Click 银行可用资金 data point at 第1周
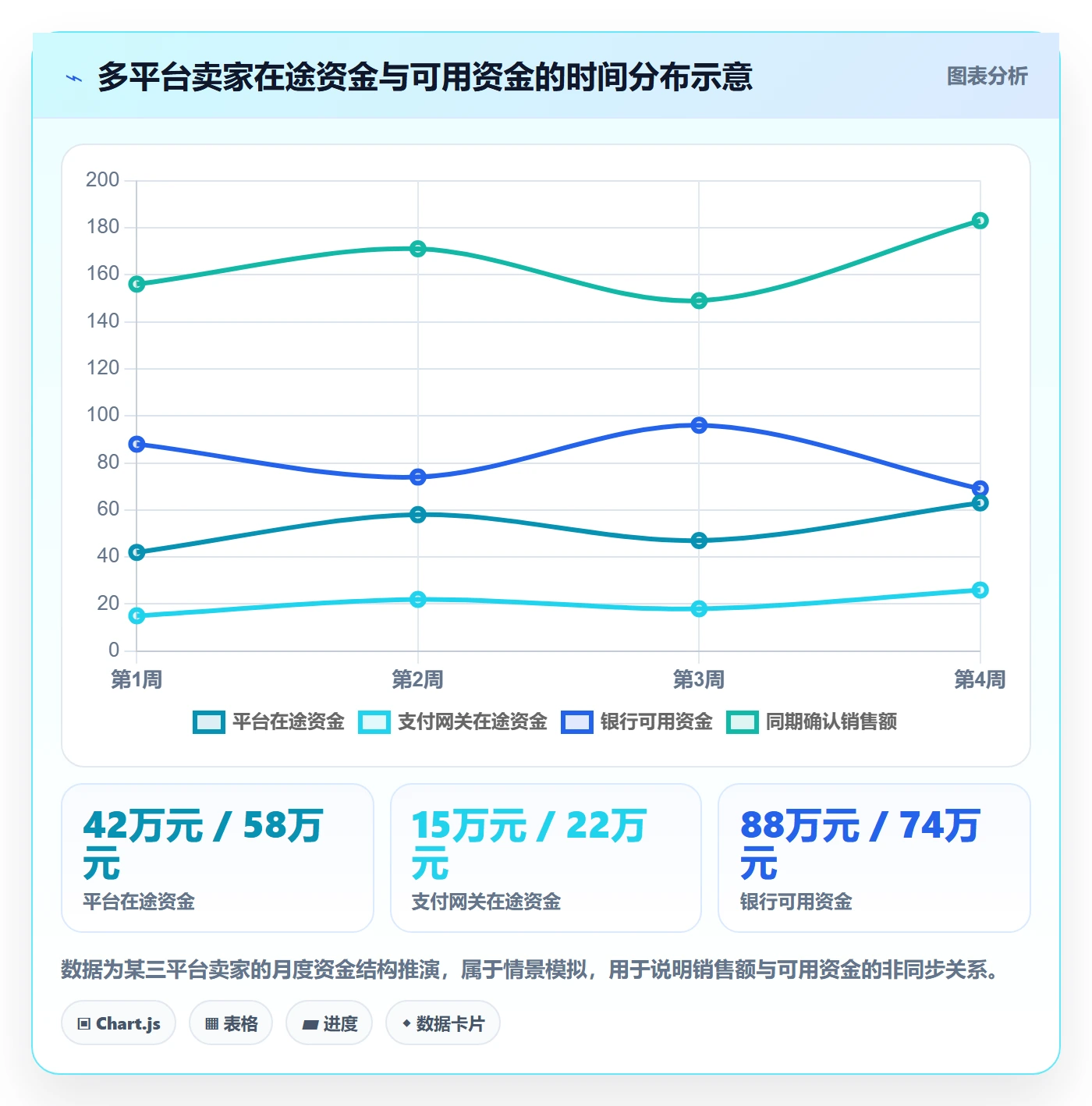Viewport: 1092px width, 1106px height. pos(136,445)
